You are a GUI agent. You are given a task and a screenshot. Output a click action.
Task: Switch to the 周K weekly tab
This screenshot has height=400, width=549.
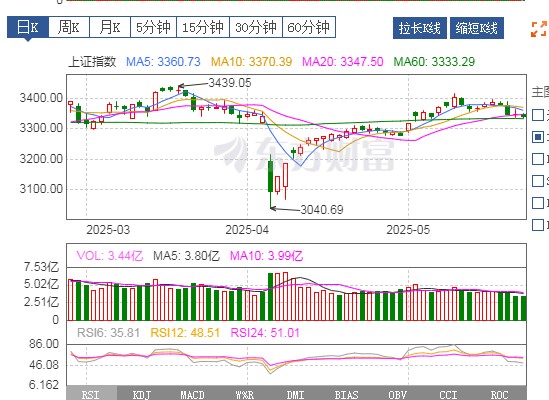69,27
